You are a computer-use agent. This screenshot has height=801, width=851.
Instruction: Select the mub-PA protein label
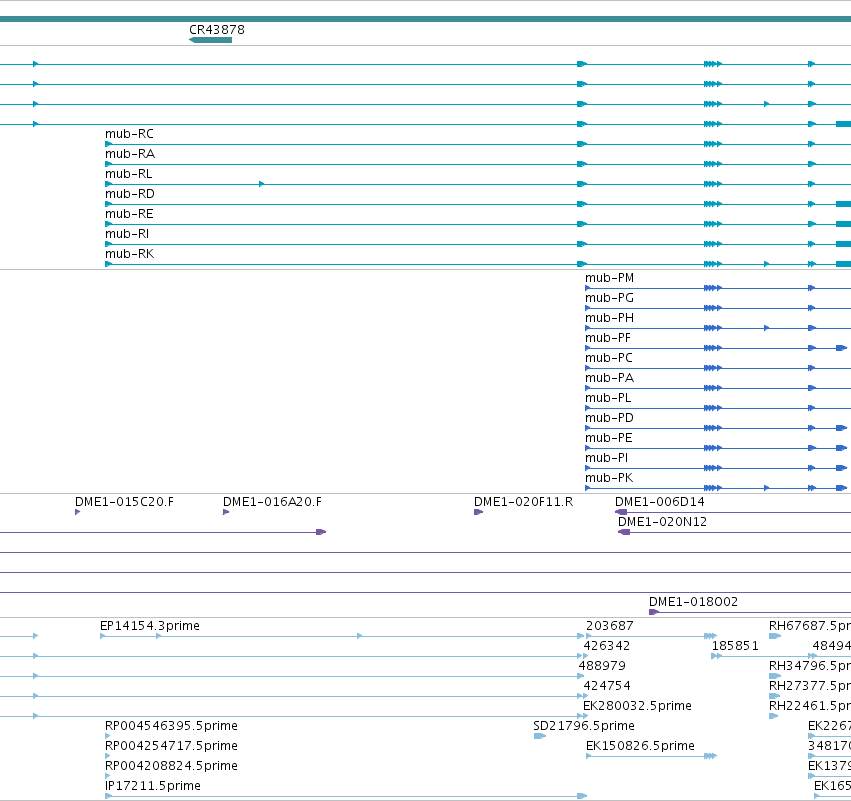609,379
